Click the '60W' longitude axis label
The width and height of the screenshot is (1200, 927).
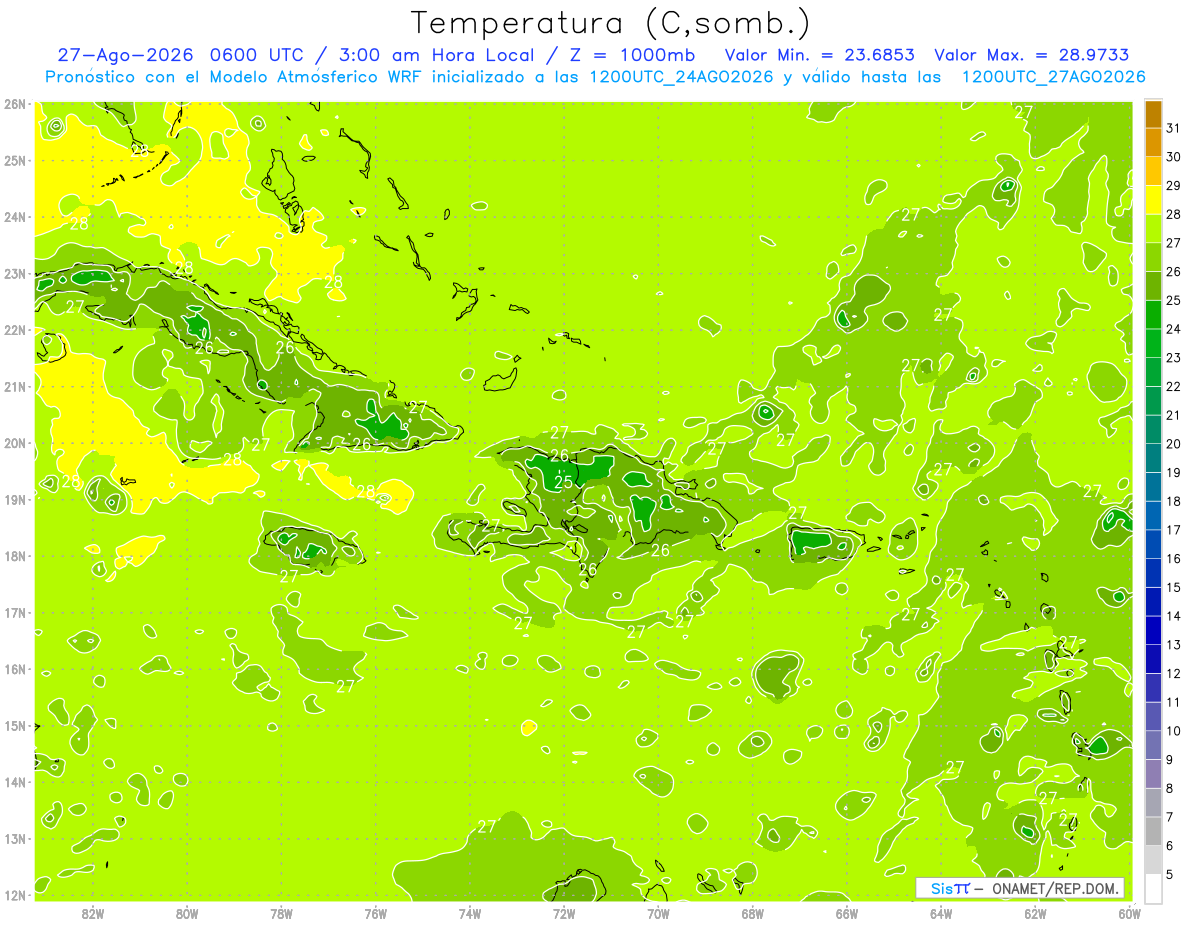[1130, 913]
